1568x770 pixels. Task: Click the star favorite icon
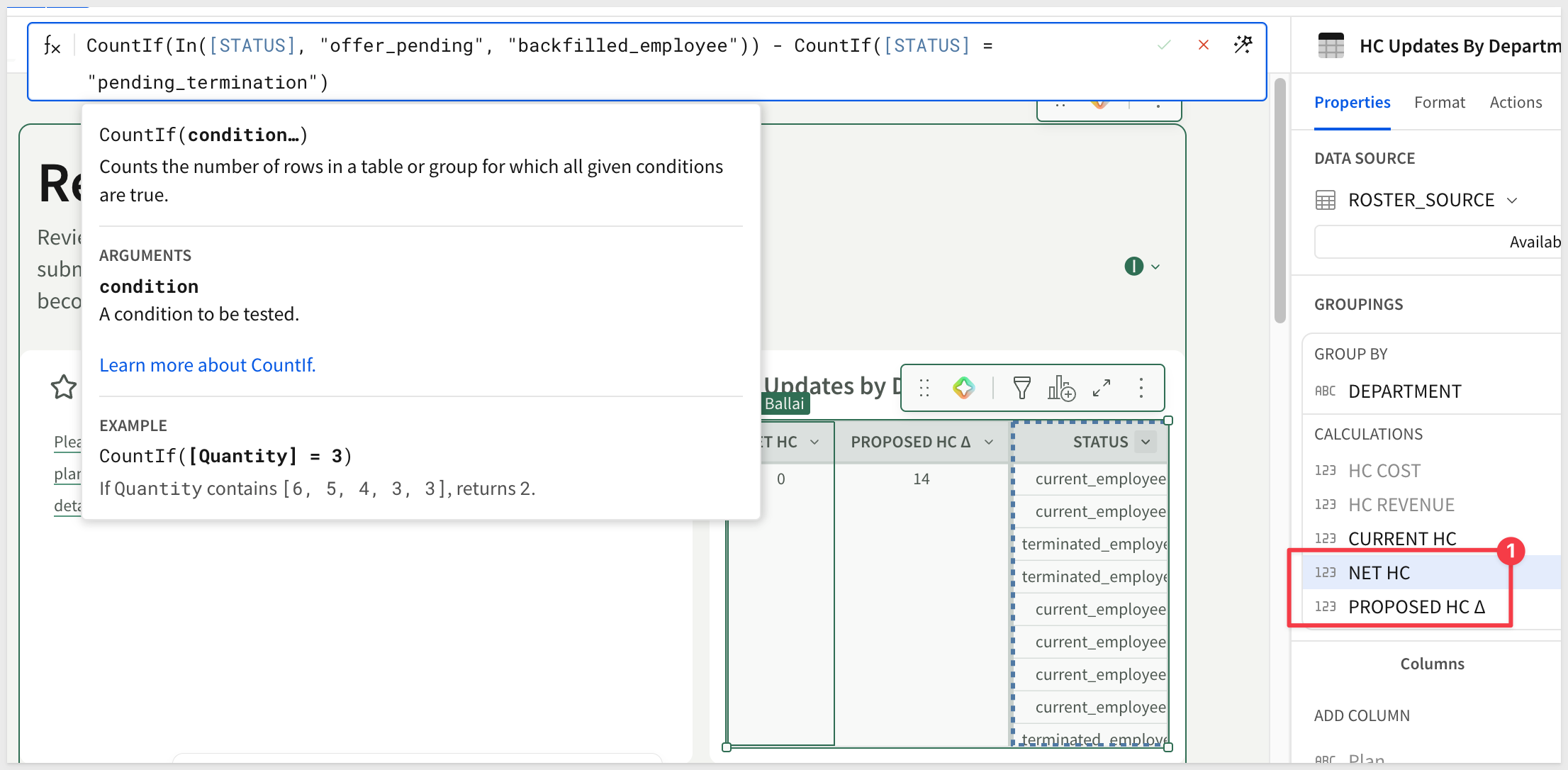pyautogui.click(x=64, y=387)
